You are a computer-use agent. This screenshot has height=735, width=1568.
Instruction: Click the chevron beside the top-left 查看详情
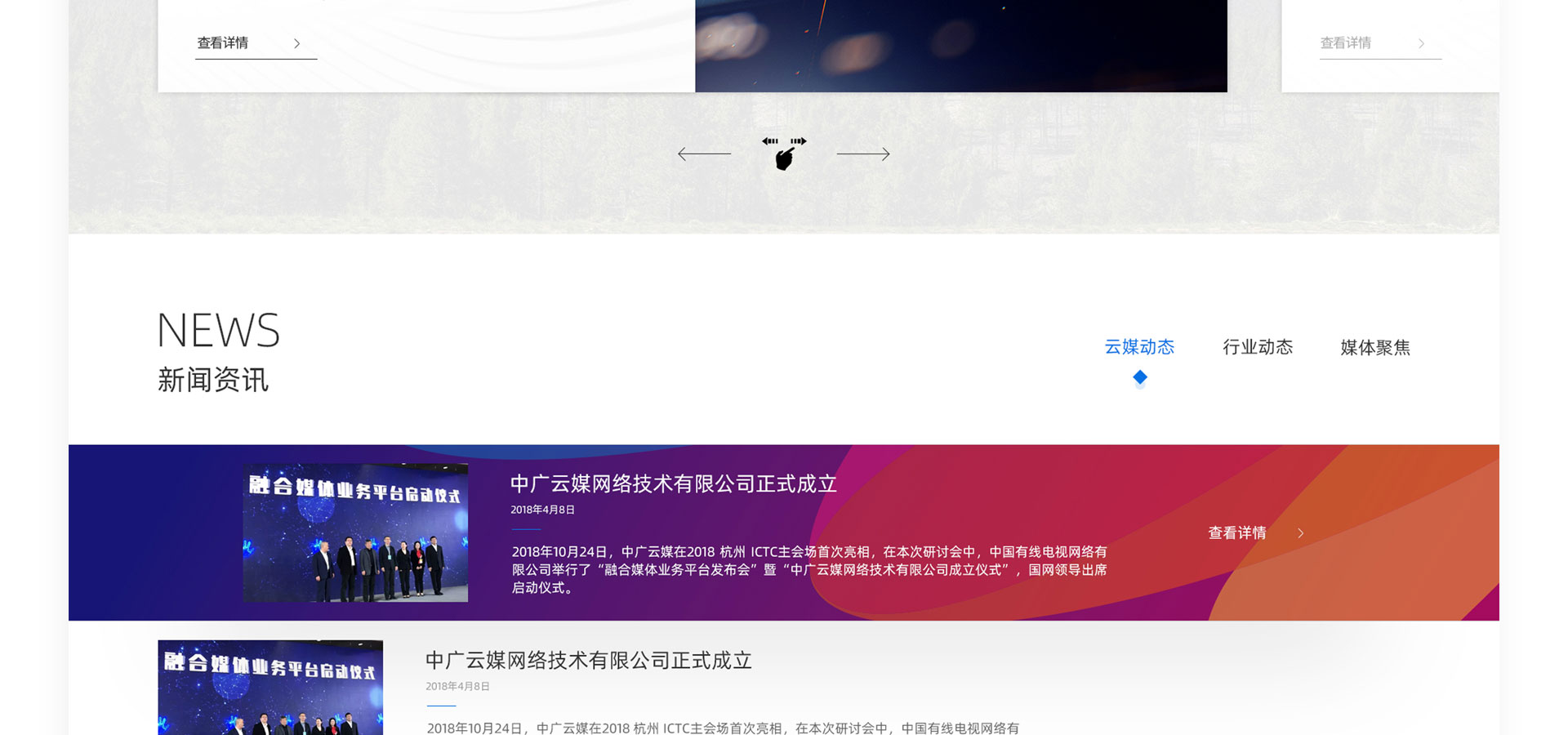[x=296, y=44]
